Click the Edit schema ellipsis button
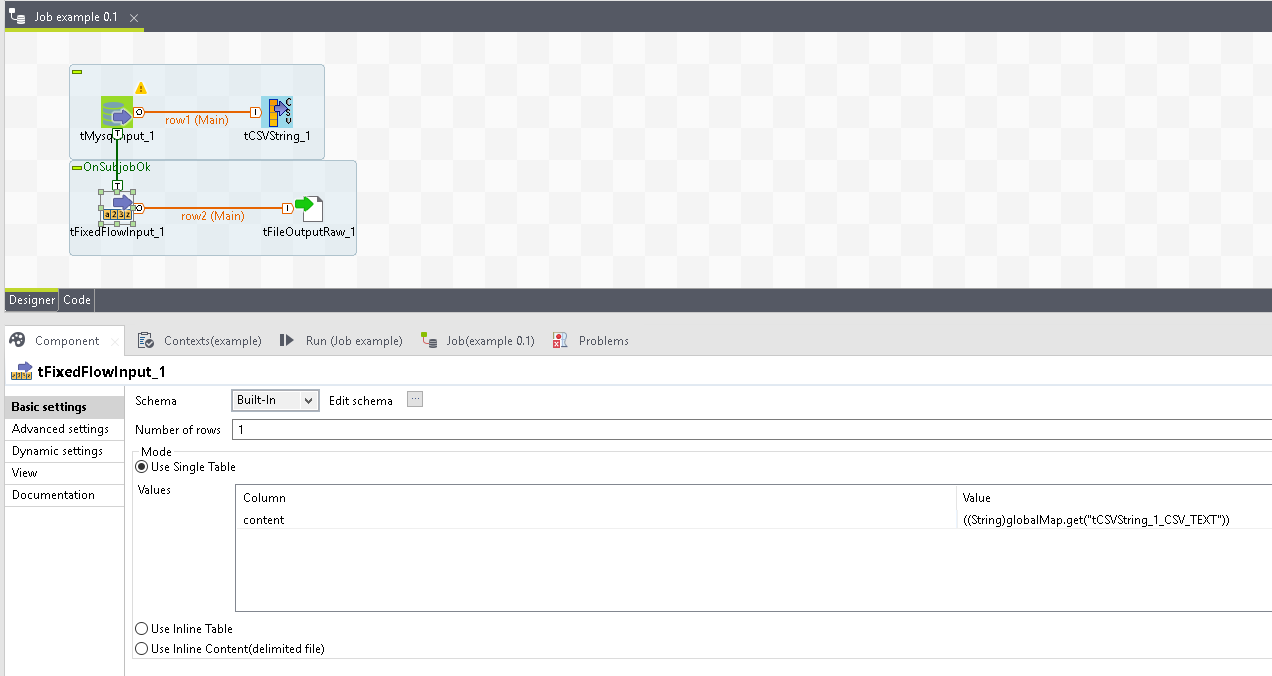Image resolution: width=1272 pixels, height=676 pixels. (x=415, y=400)
